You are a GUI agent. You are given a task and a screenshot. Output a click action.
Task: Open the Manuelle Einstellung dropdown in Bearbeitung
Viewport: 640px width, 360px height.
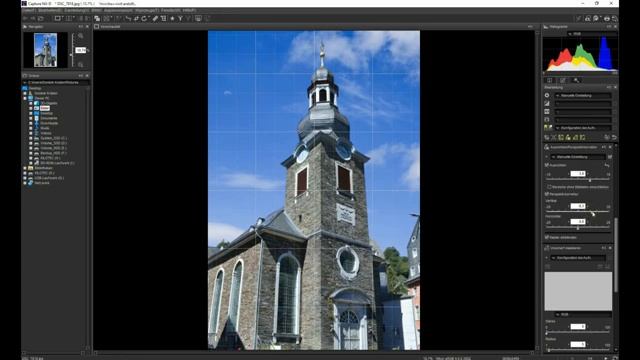[x=583, y=96]
